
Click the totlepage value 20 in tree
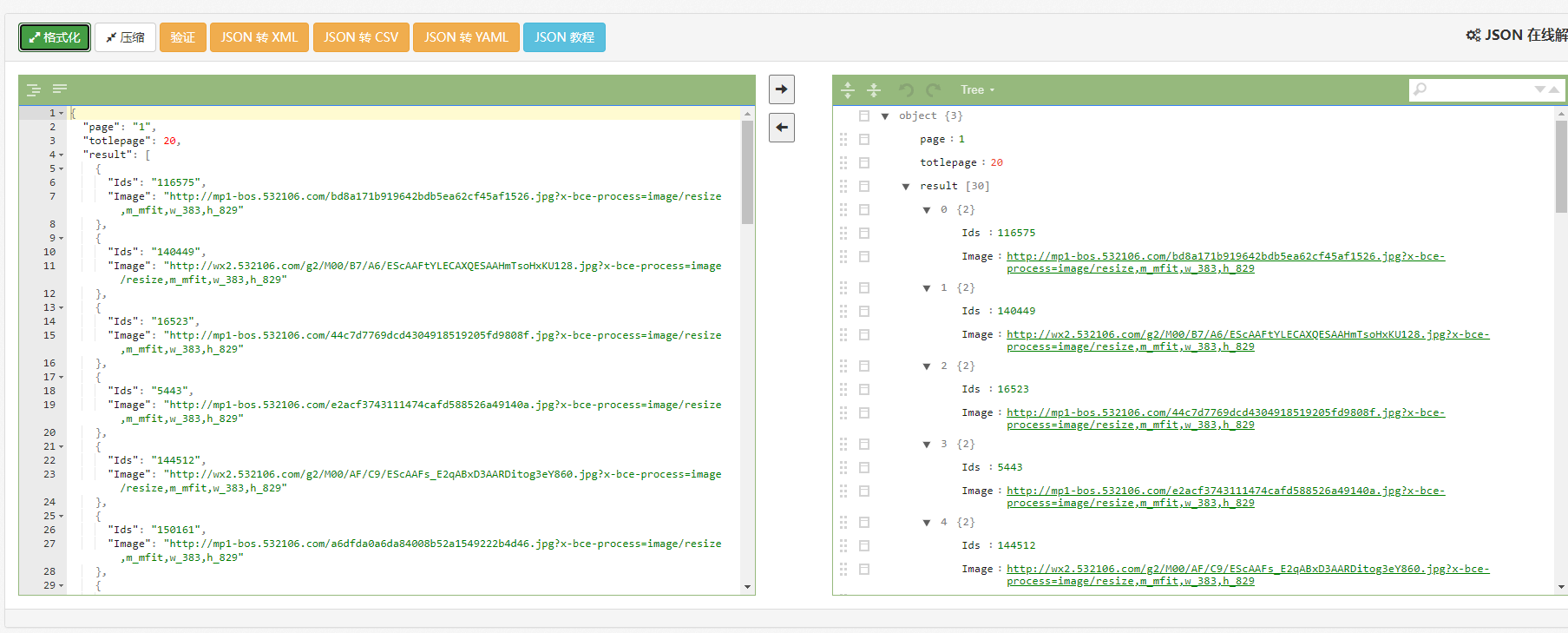pos(997,162)
